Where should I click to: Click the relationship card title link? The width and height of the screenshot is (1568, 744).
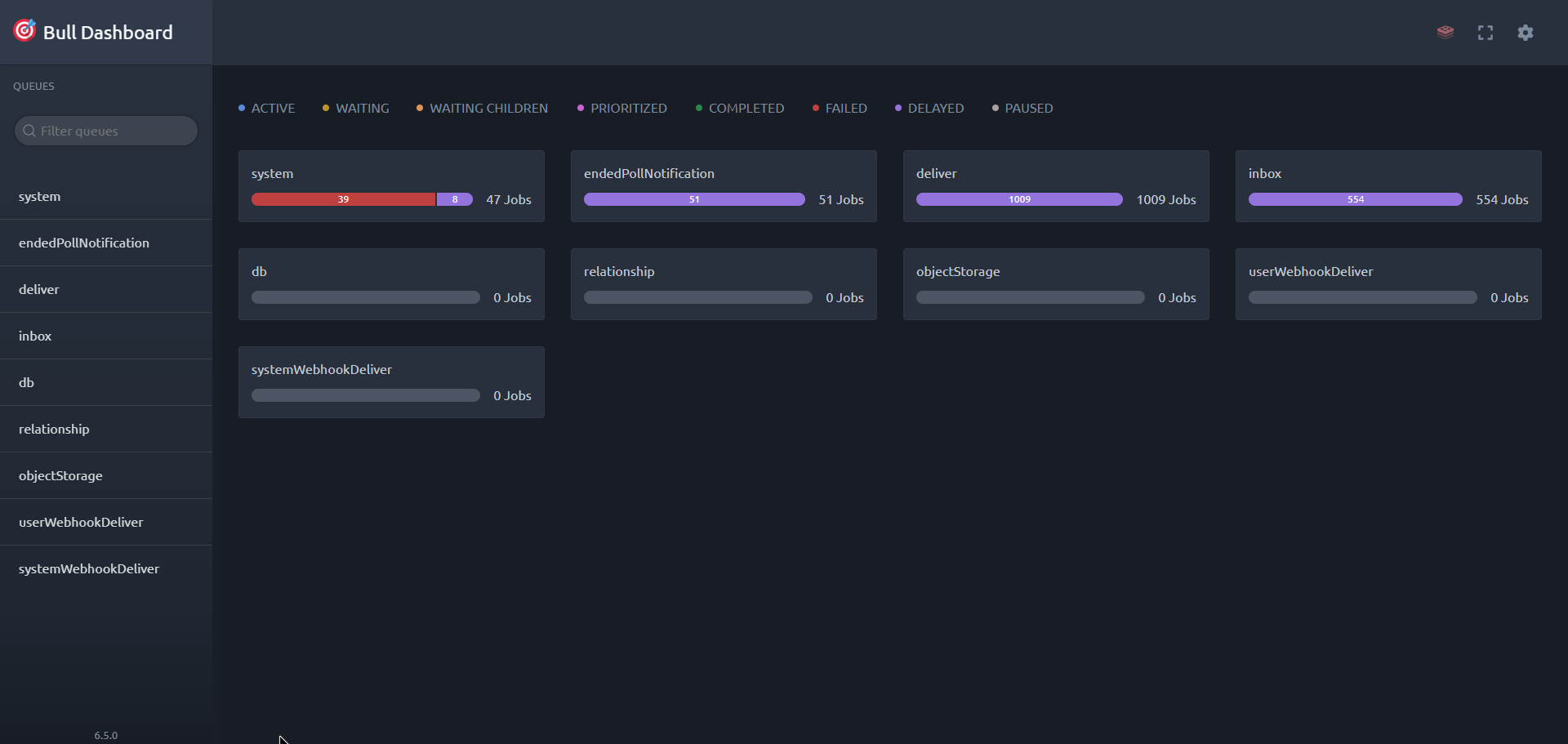(618, 272)
